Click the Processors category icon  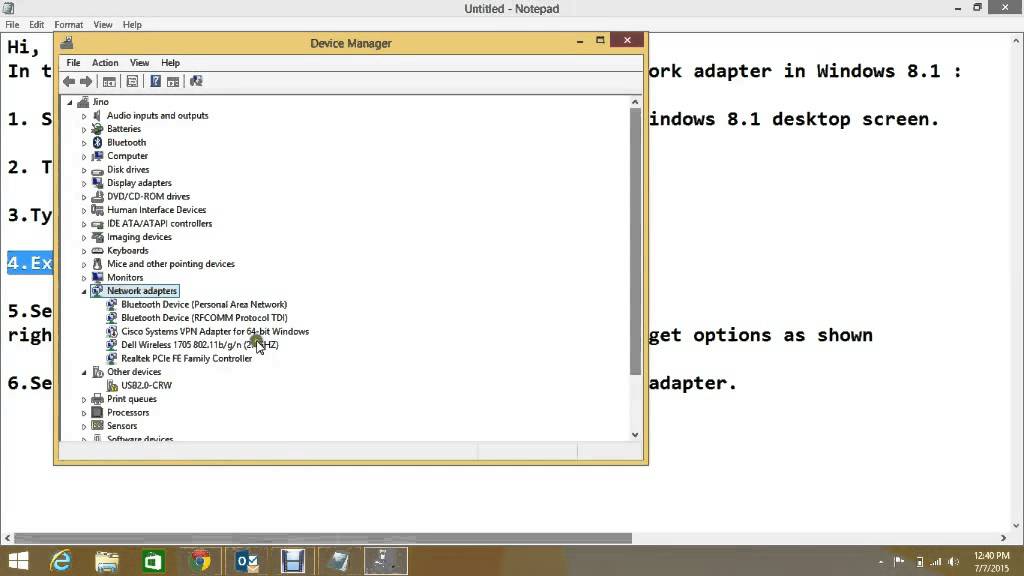97,413
